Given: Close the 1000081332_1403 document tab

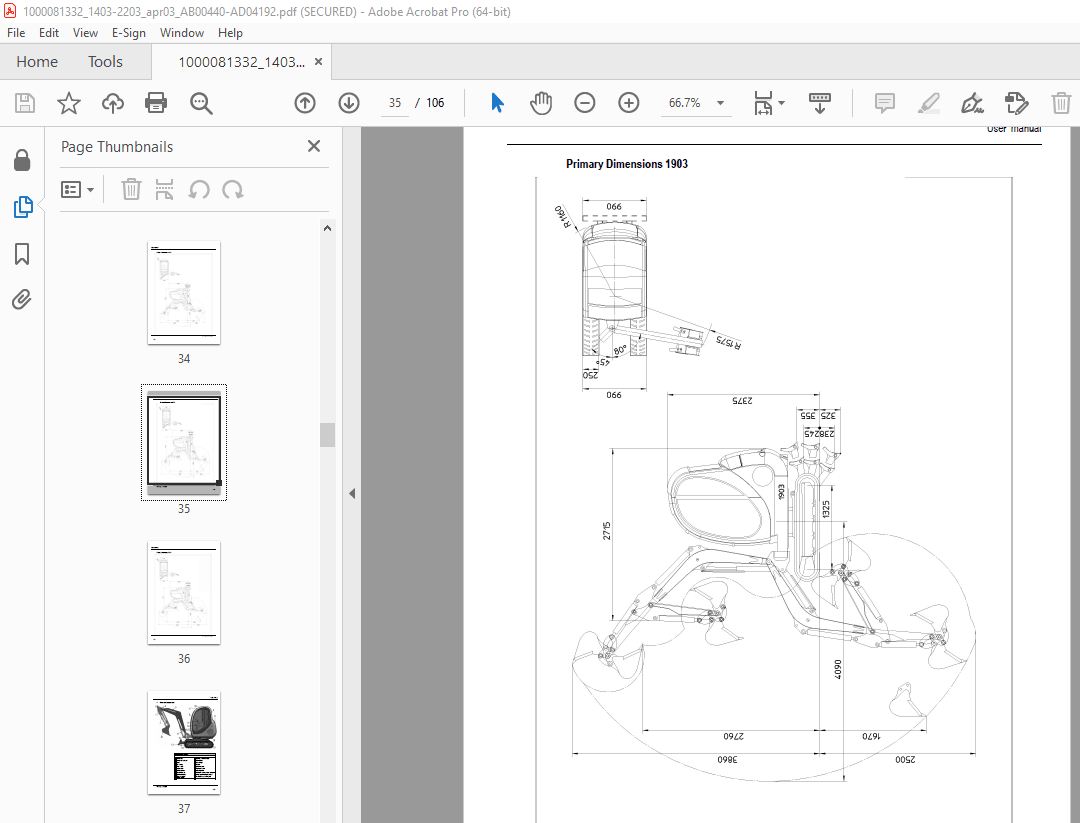Looking at the screenshot, I should tap(318, 62).
